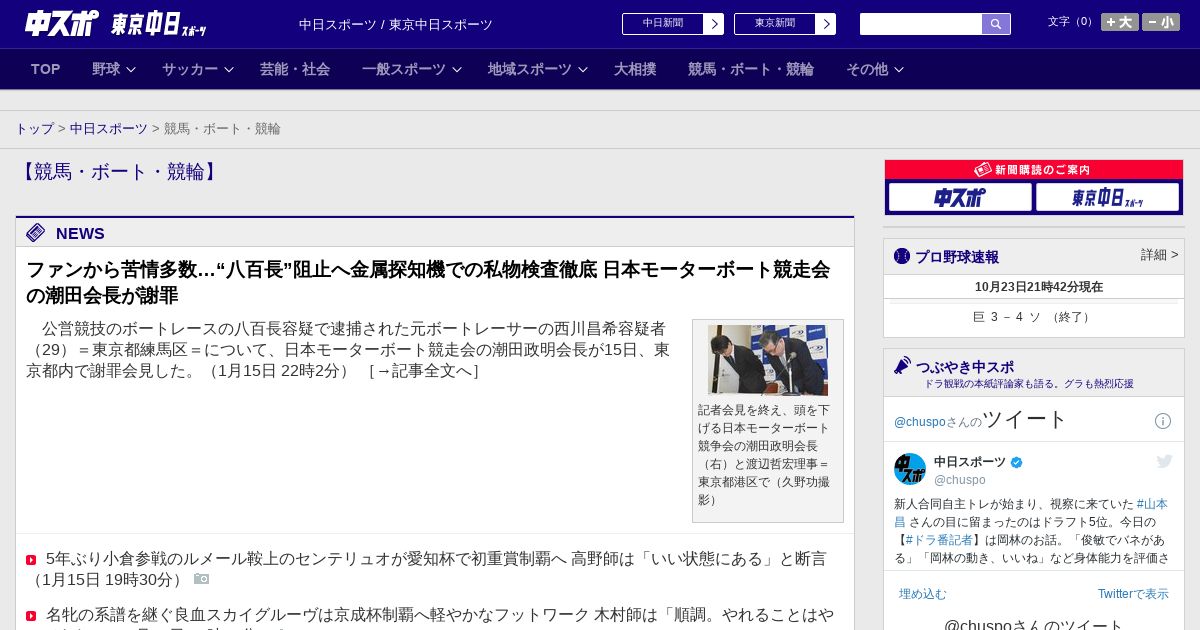Viewport: 1200px width, 630px height.
Task: Click the 中日スポーツ breadcrumb link
Action: click(109, 129)
